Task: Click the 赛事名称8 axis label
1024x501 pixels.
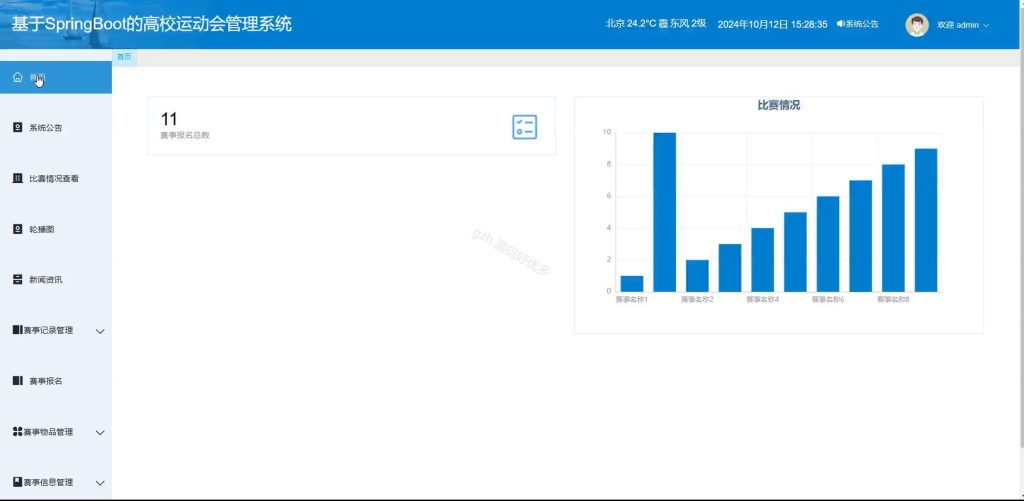Action: point(893,300)
